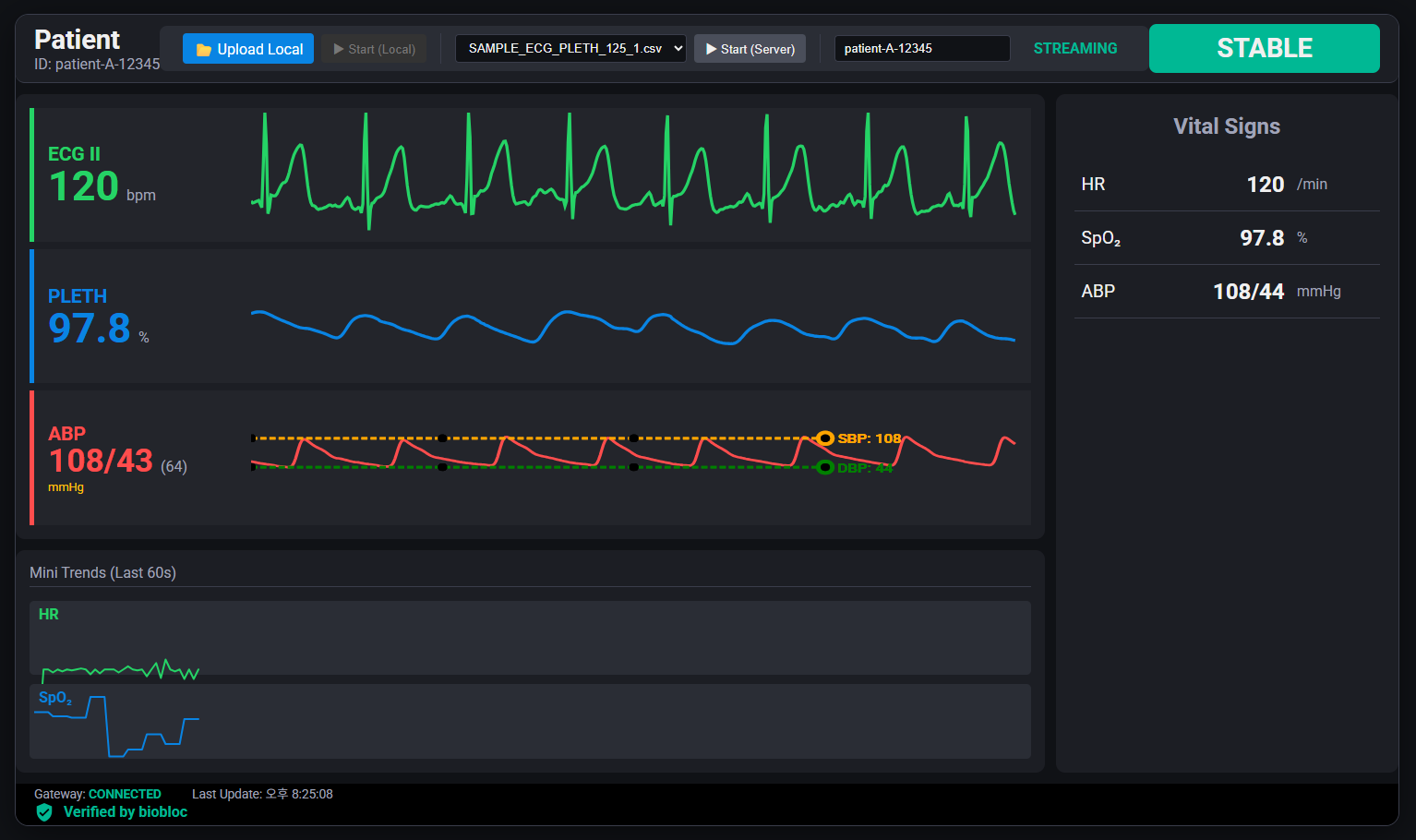Click the Vital Signs heading
The width and height of the screenshot is (1416, 840).
point(1227,126)
